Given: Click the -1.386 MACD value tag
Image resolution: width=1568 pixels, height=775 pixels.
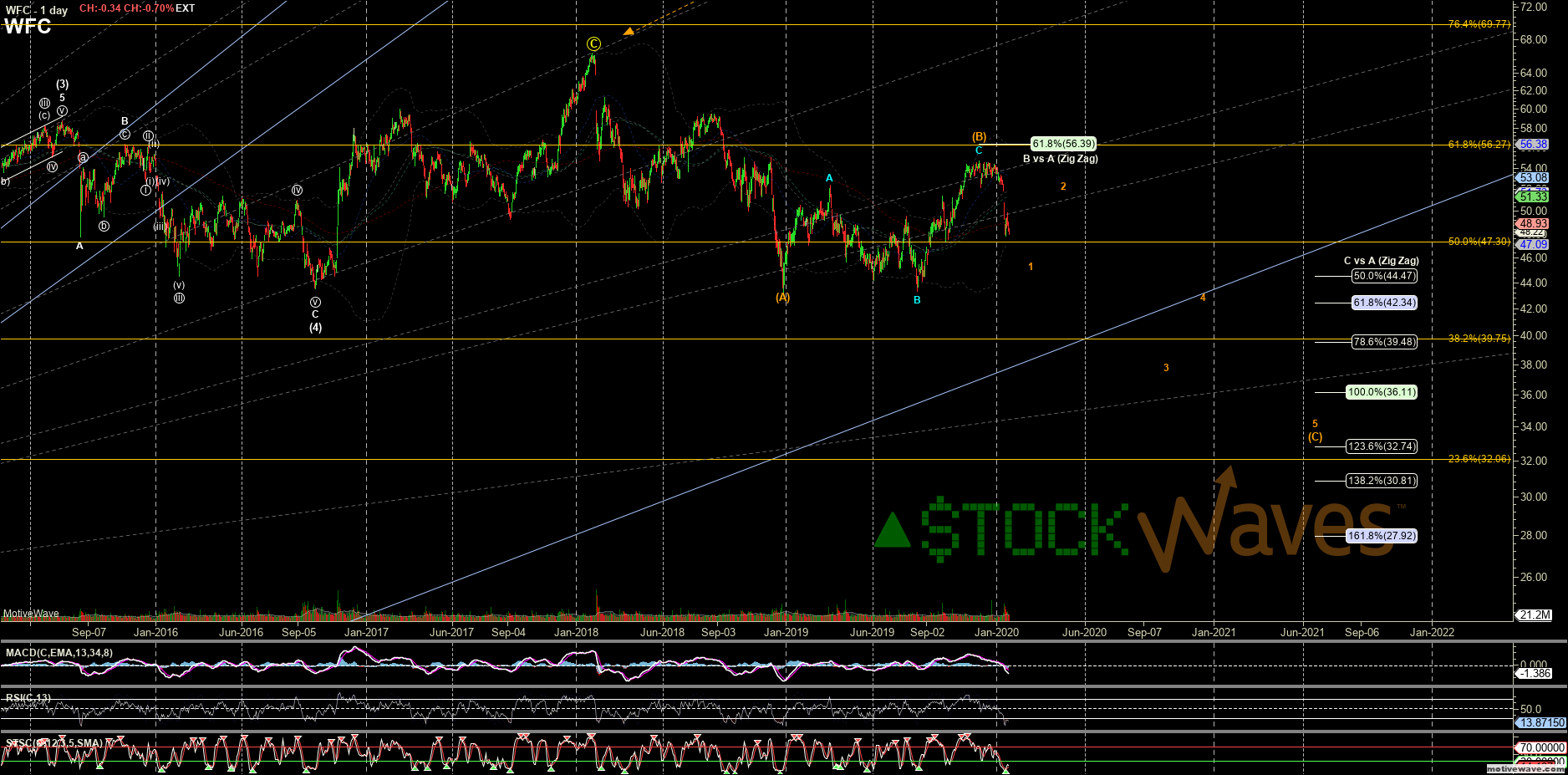Looking at the screenshot, I should pyautogui.click(x=1535, y=674).
